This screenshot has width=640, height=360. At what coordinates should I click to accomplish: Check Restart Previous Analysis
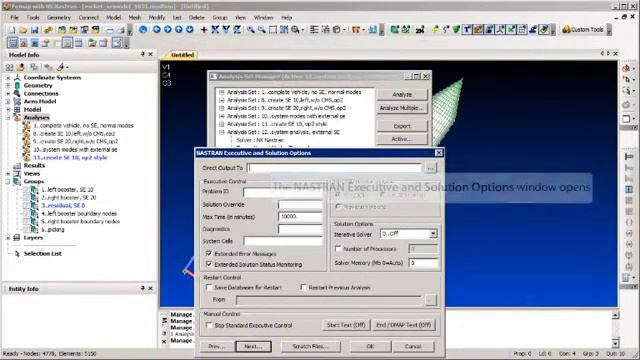(303, 287)
